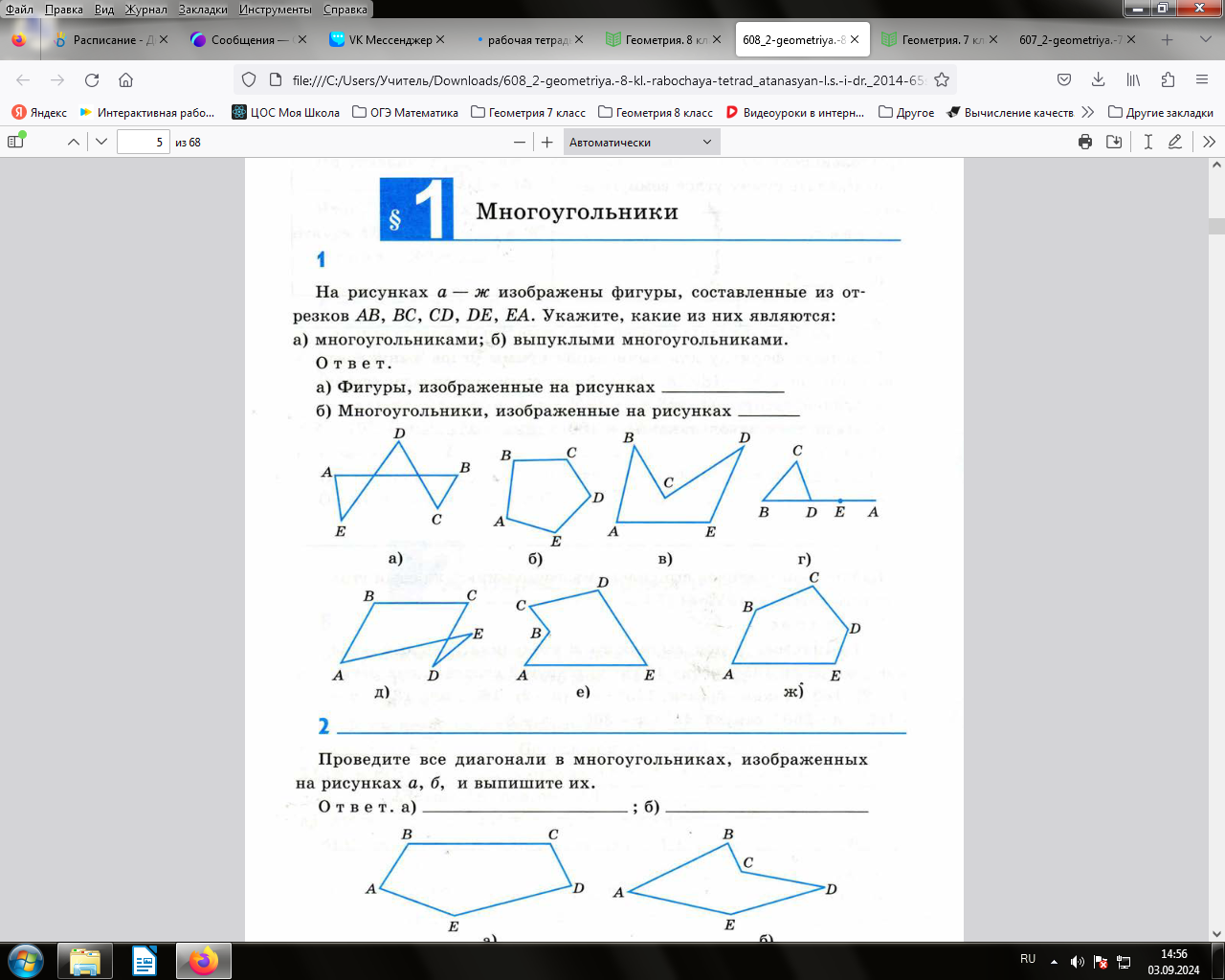Open the library history panel
This screenshot has width=1225, height=980.
point(1133,80)
